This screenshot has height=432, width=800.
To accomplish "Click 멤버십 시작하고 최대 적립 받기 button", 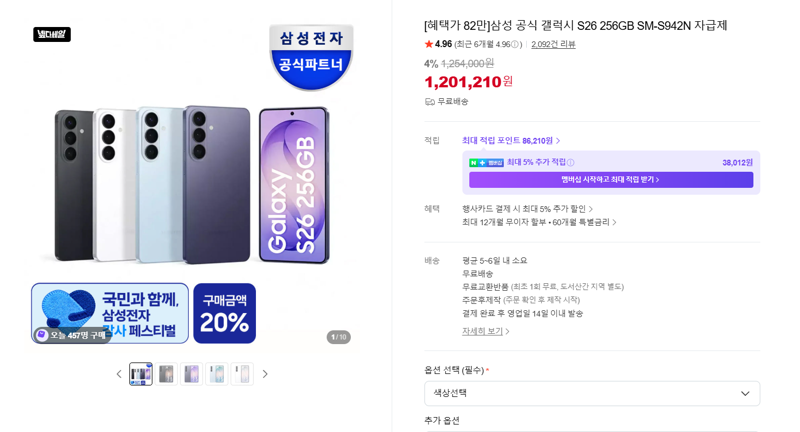I will (x=611, y=180).
